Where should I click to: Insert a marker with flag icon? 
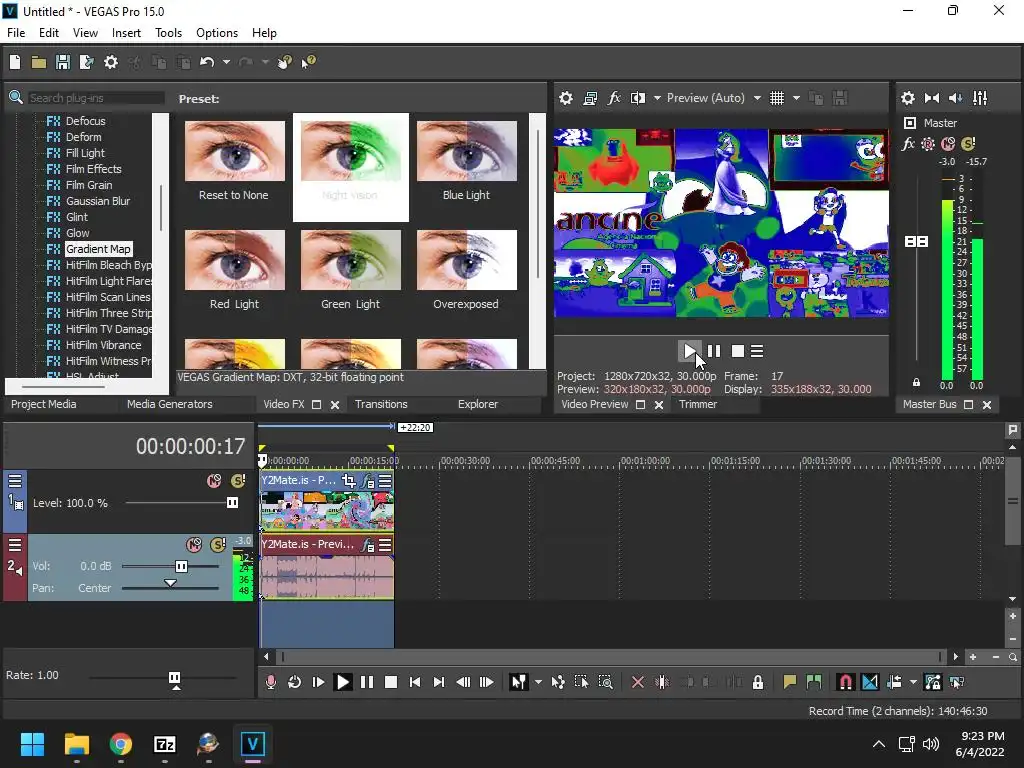790,682
